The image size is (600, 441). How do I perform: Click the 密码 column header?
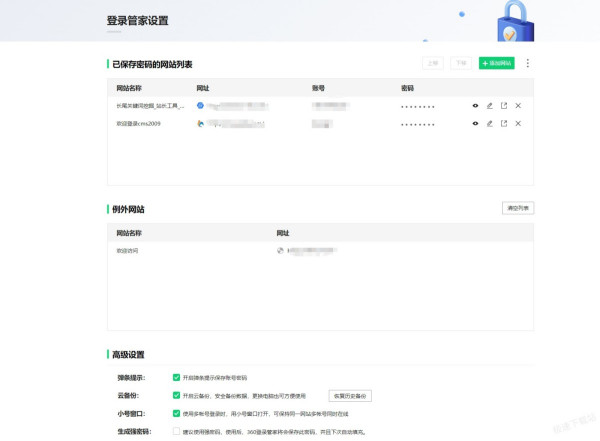407,88
